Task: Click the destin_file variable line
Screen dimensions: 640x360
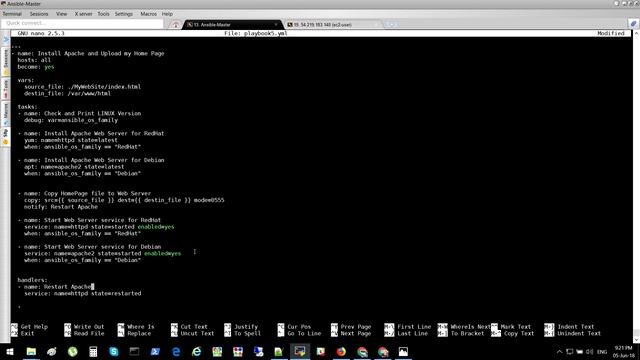Action: (67, 93)
